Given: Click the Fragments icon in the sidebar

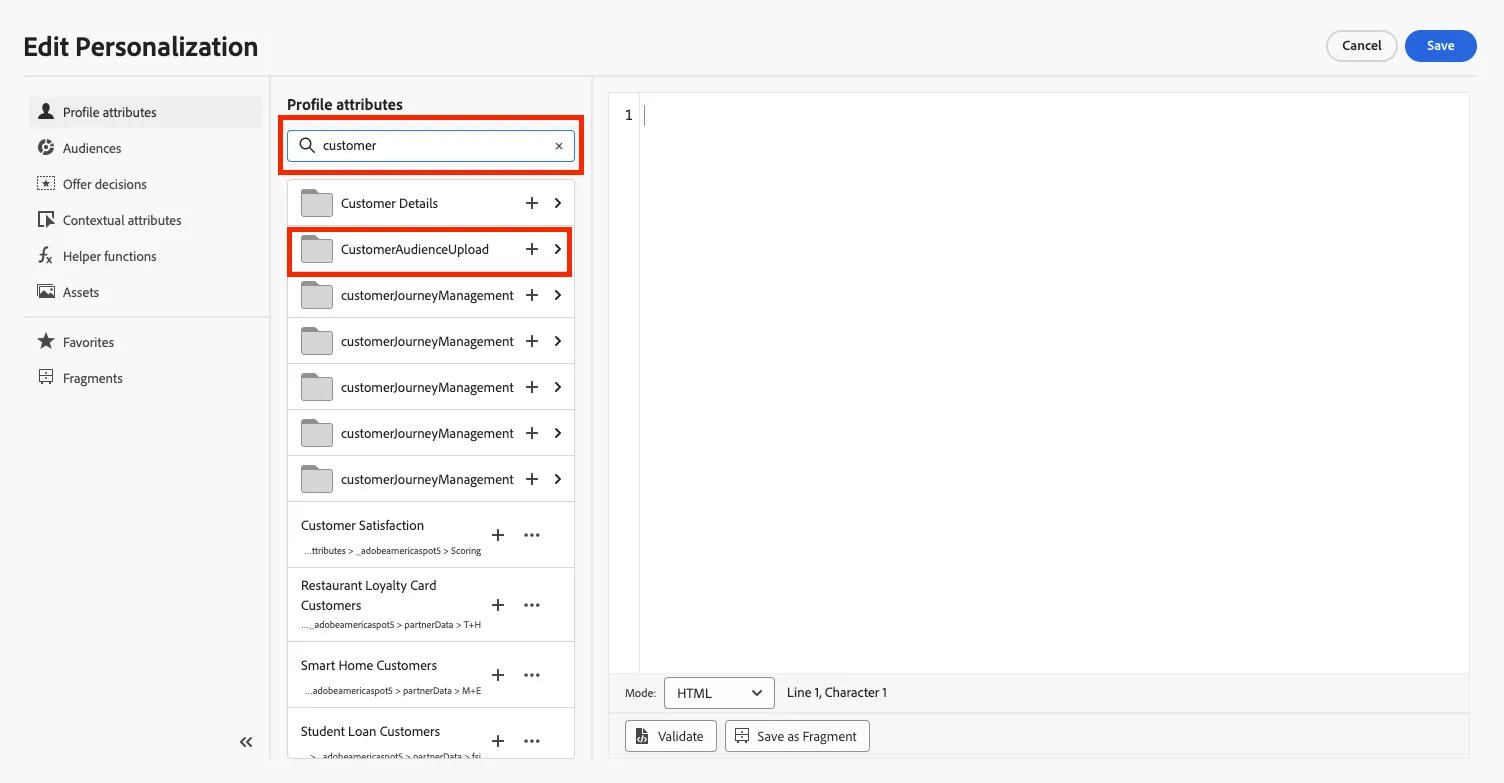Looking at the screenshot, I should [45, 377].
